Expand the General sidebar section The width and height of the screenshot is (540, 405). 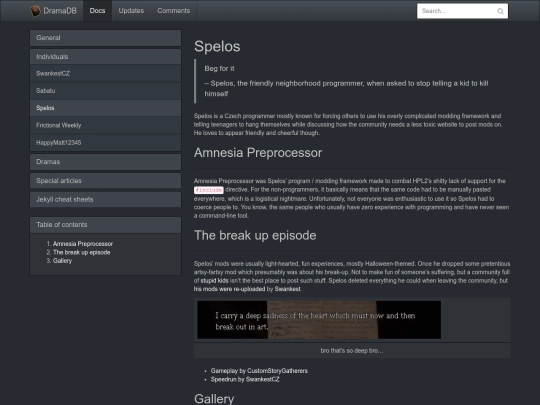105,38
